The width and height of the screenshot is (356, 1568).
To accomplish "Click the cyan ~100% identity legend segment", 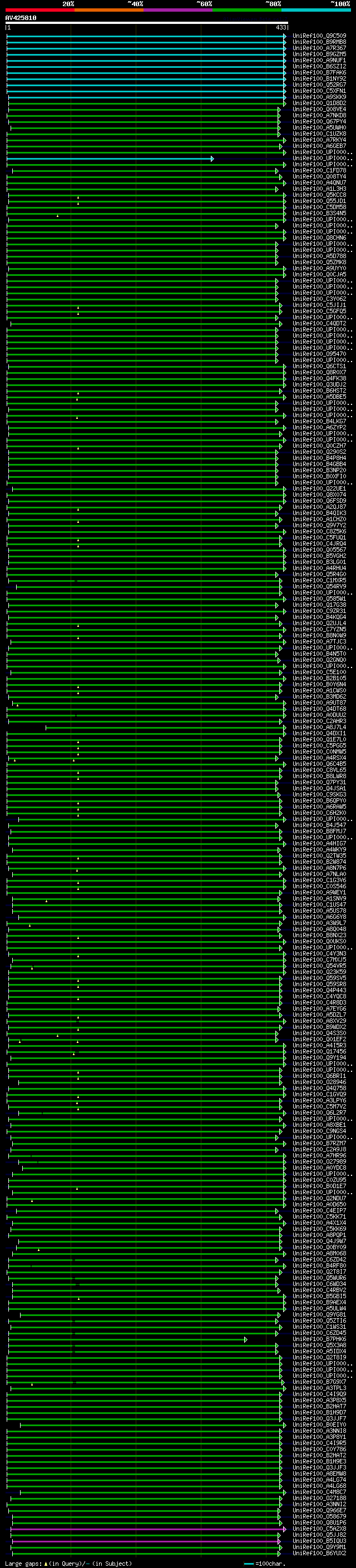I will click(316, 10).
